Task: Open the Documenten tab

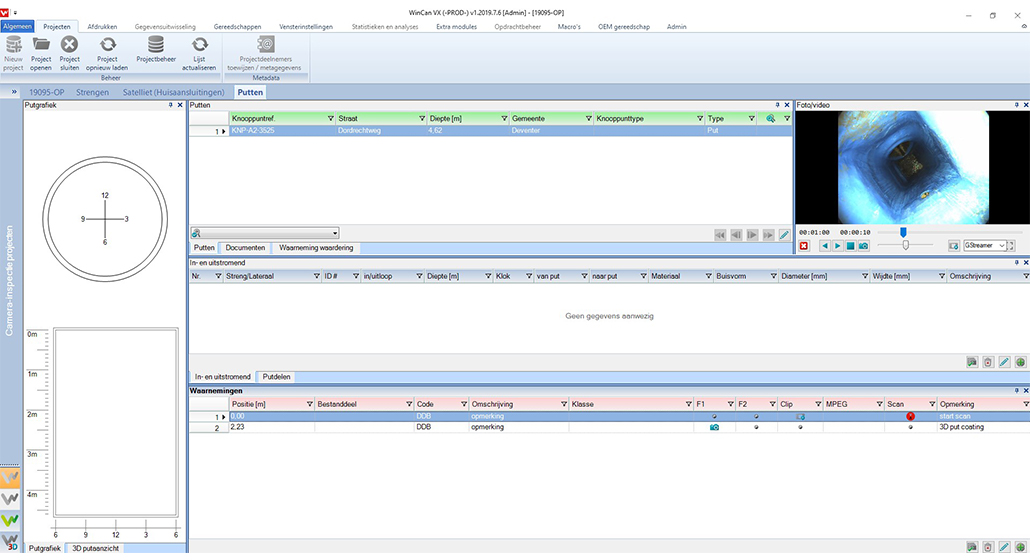Action: point(245,248)
